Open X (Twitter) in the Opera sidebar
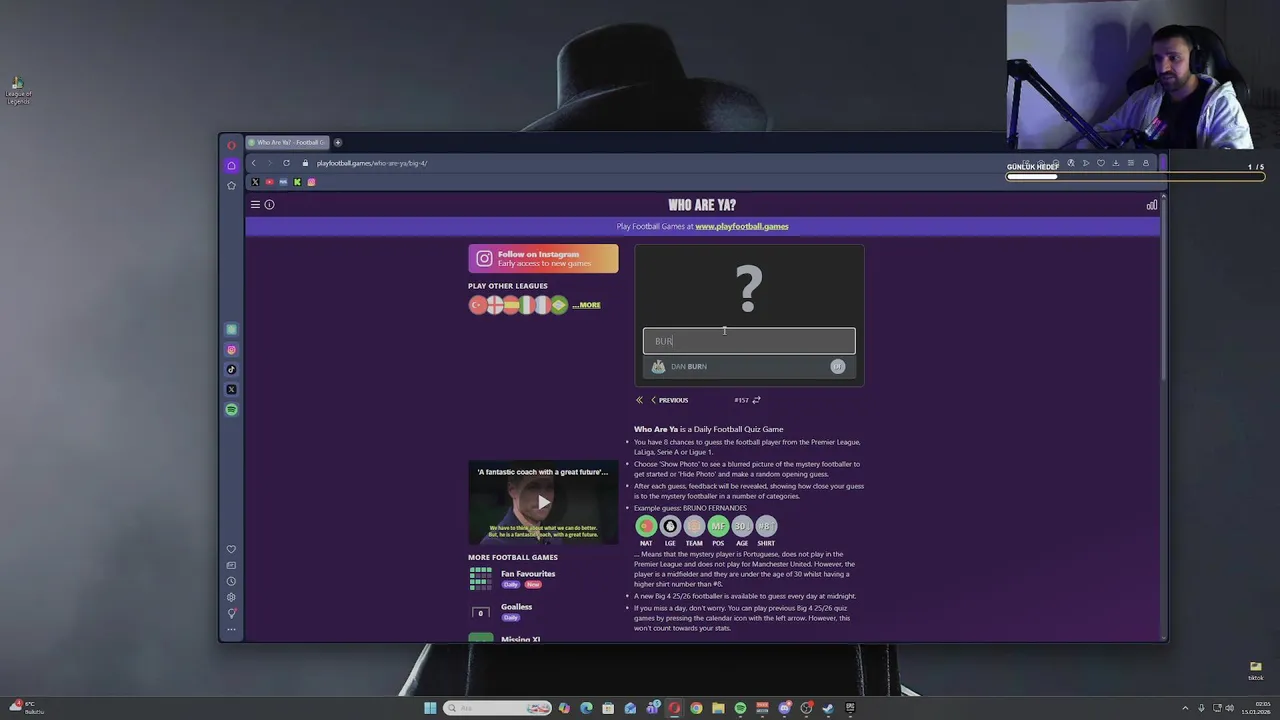1280x720 pixels. click(231, 389)
